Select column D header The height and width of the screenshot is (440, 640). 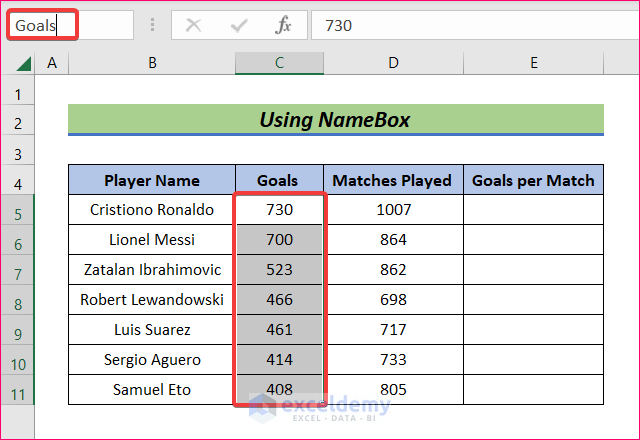pos(393,63)
